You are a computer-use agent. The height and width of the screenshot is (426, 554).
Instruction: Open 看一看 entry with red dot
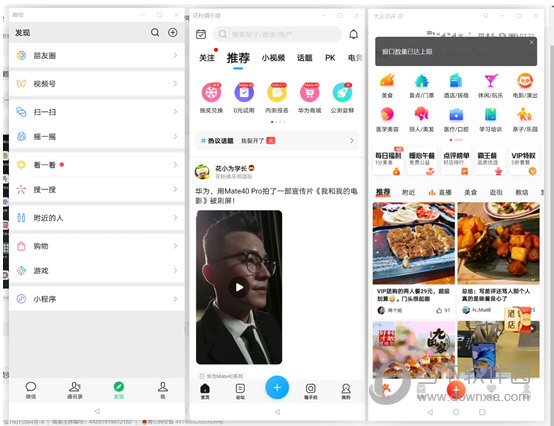(97, 165)
